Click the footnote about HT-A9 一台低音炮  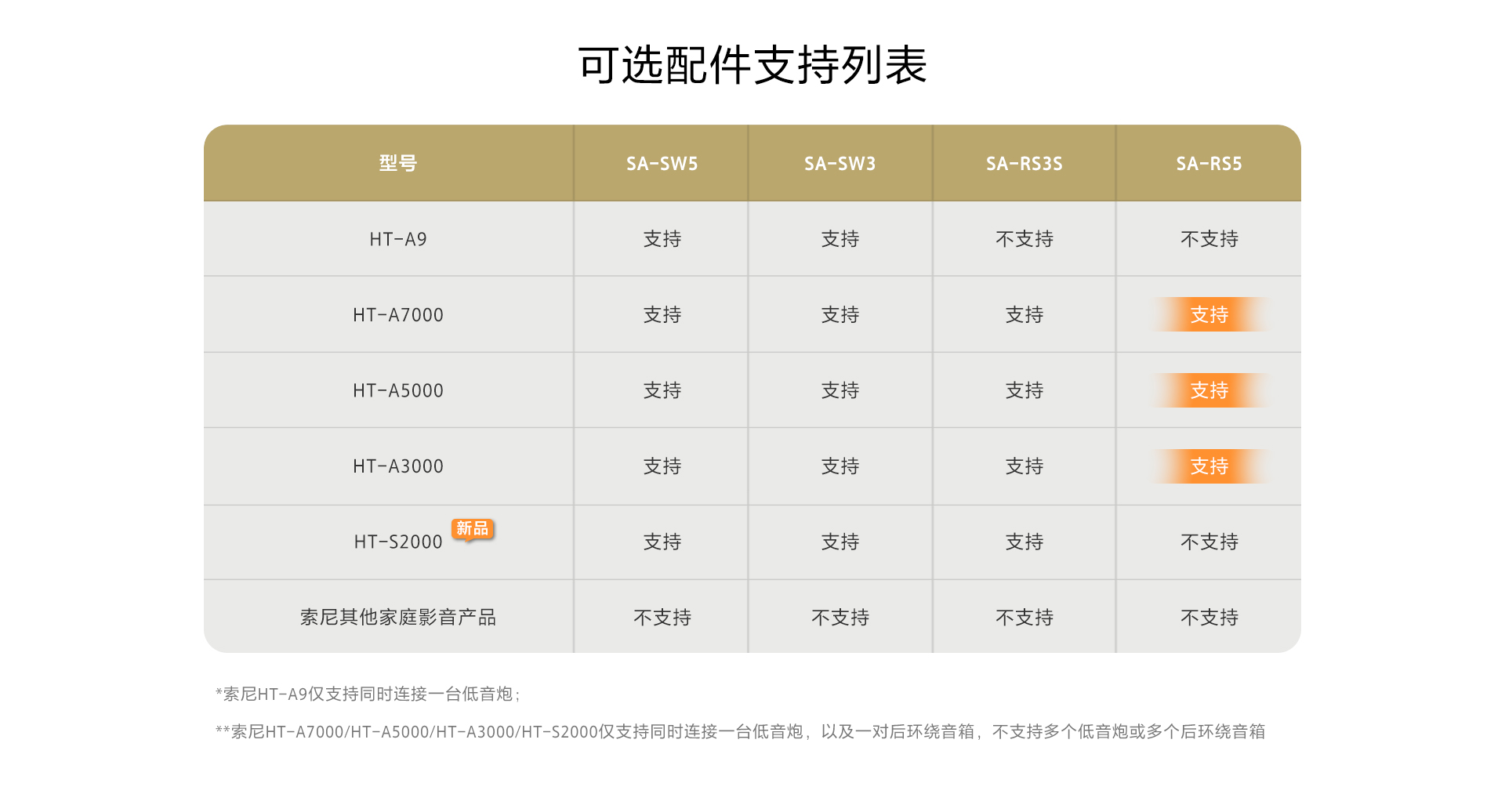pos(368,694)
